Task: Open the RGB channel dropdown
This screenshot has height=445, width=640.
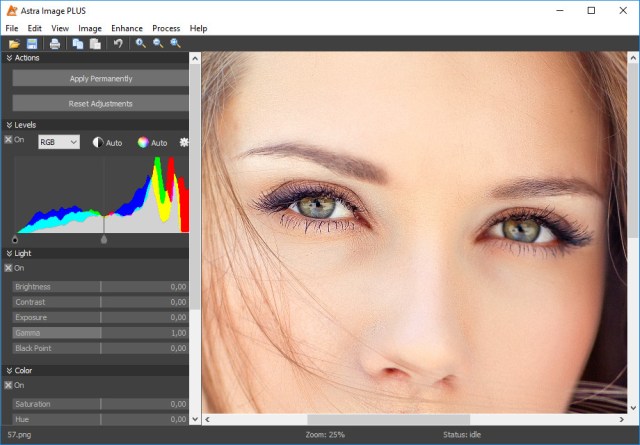Action: click(58, 142)
